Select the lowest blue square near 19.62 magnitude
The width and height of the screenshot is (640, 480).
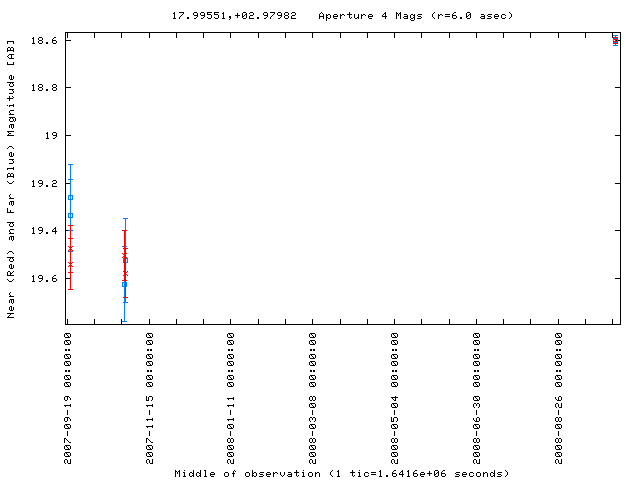click(x=124, y=284)
